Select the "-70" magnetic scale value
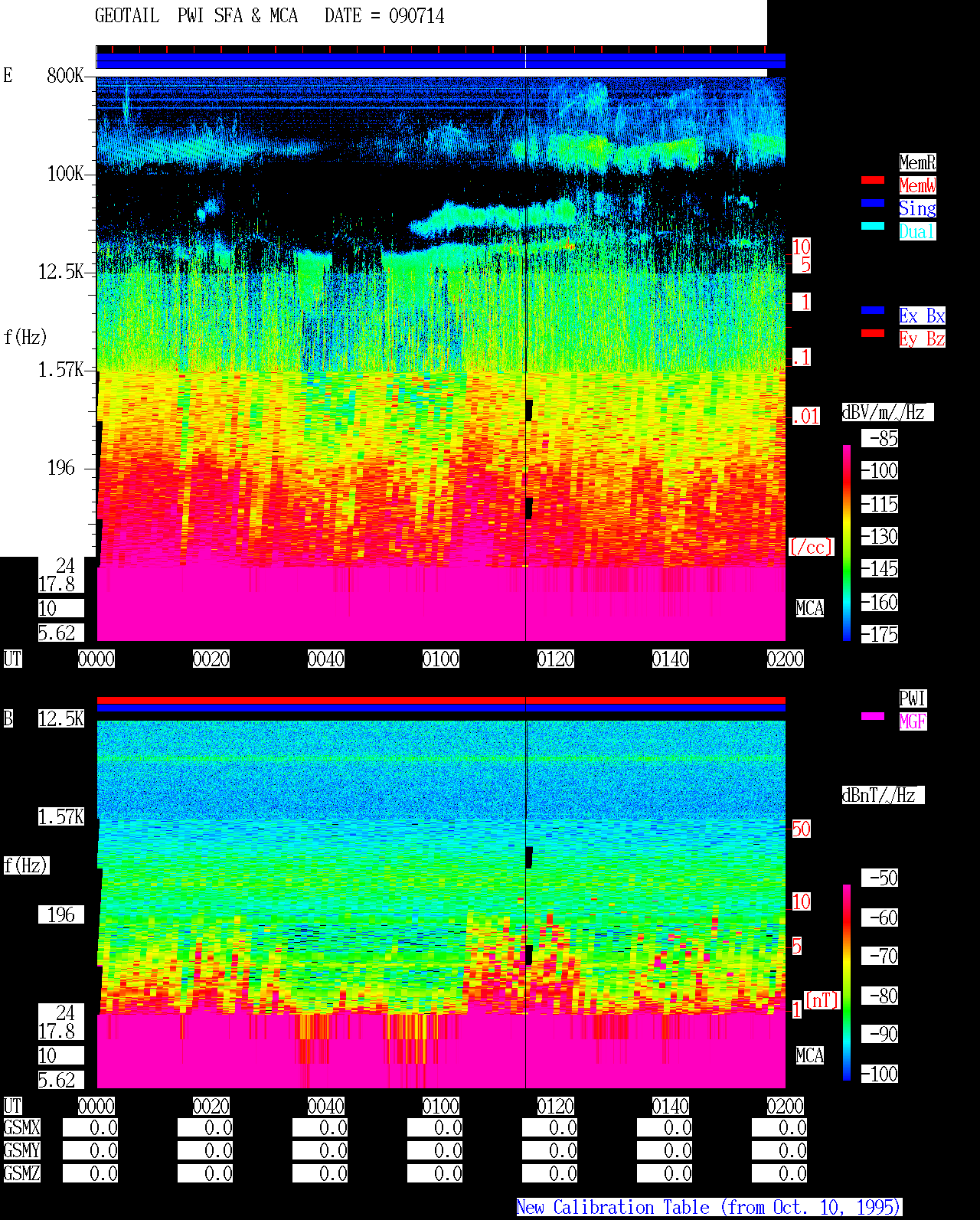Viewport: 980px width, 1220px height. (x=880, y=956)
